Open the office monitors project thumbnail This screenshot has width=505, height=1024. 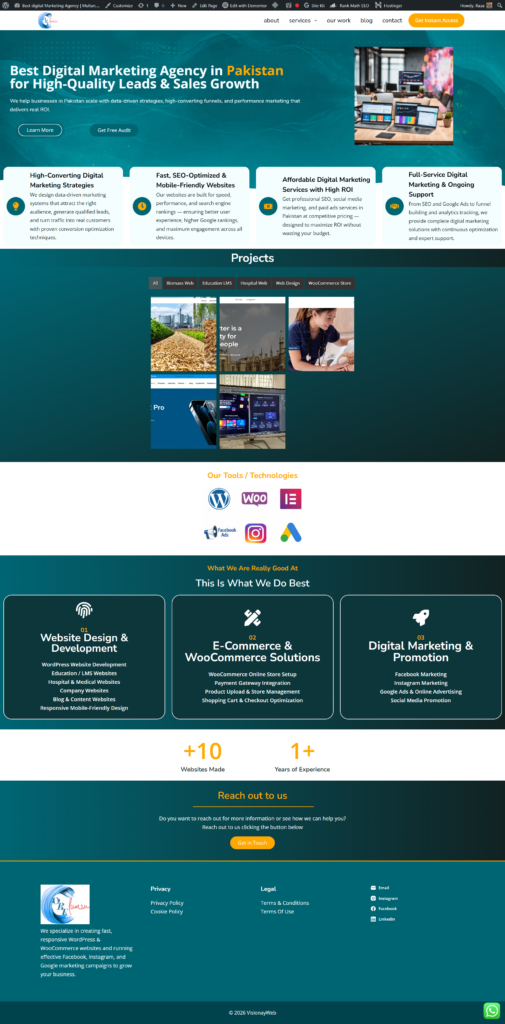click(252, 411)
